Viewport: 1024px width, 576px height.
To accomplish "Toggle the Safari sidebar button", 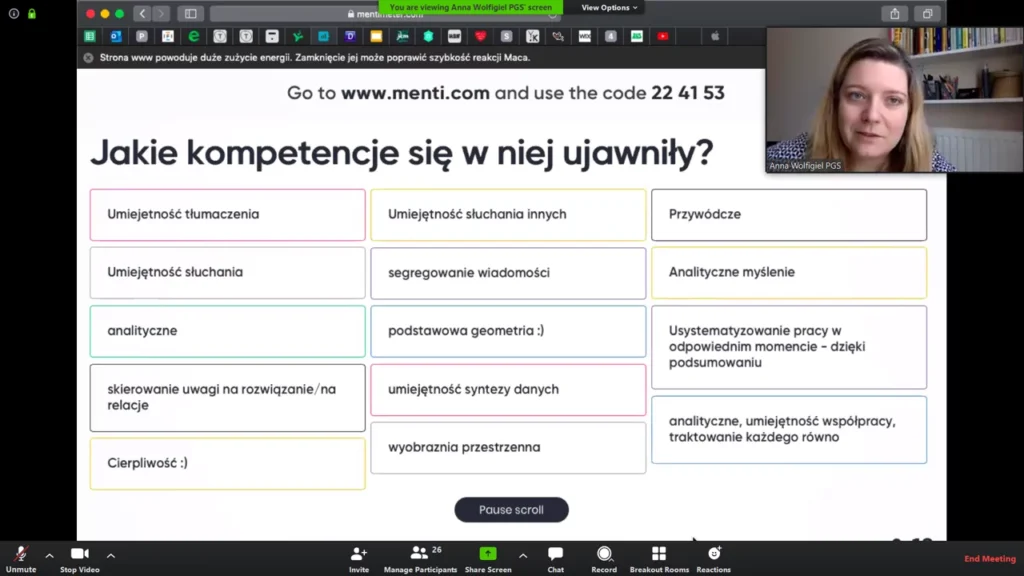I will (190, 14).
